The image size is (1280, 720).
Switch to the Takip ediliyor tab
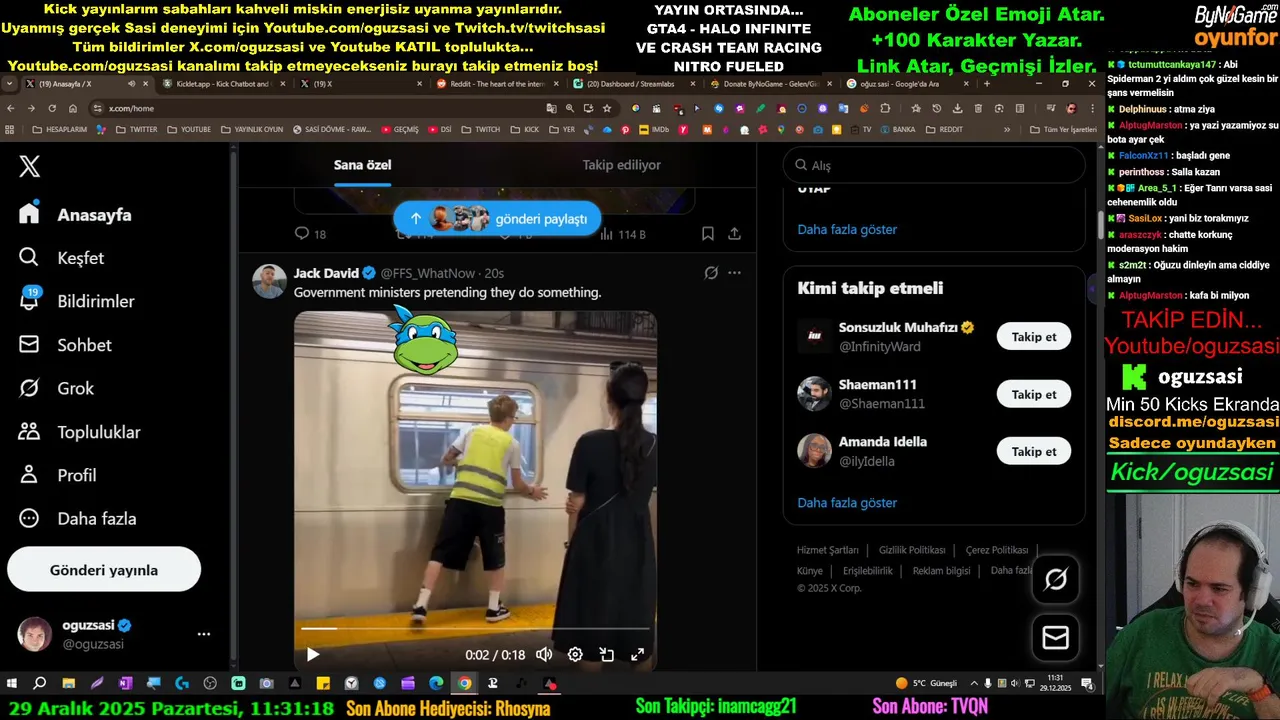tap(621, 165)
